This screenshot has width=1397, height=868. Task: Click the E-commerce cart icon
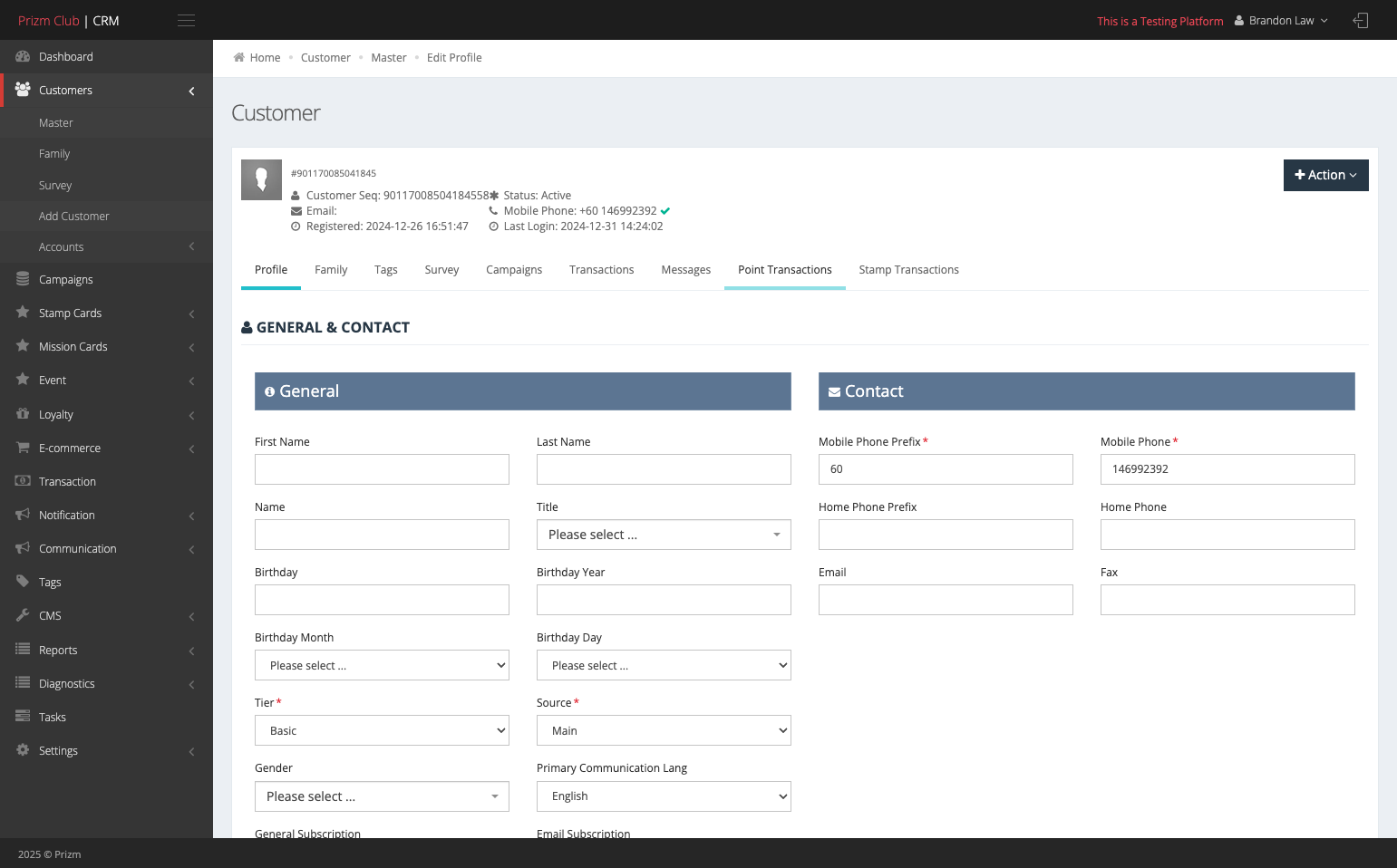click(x=23, y=448)
